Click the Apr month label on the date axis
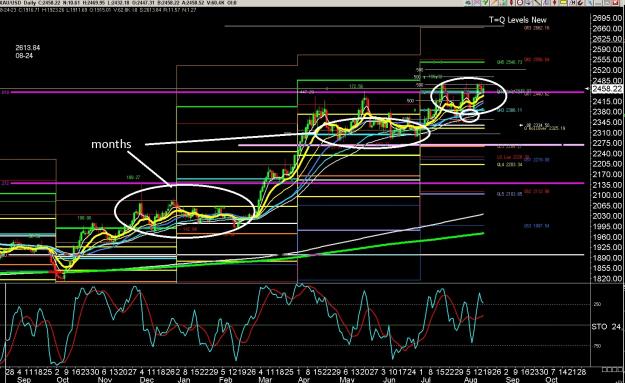Viewport: 625px width, 383px height. (304, 379)
